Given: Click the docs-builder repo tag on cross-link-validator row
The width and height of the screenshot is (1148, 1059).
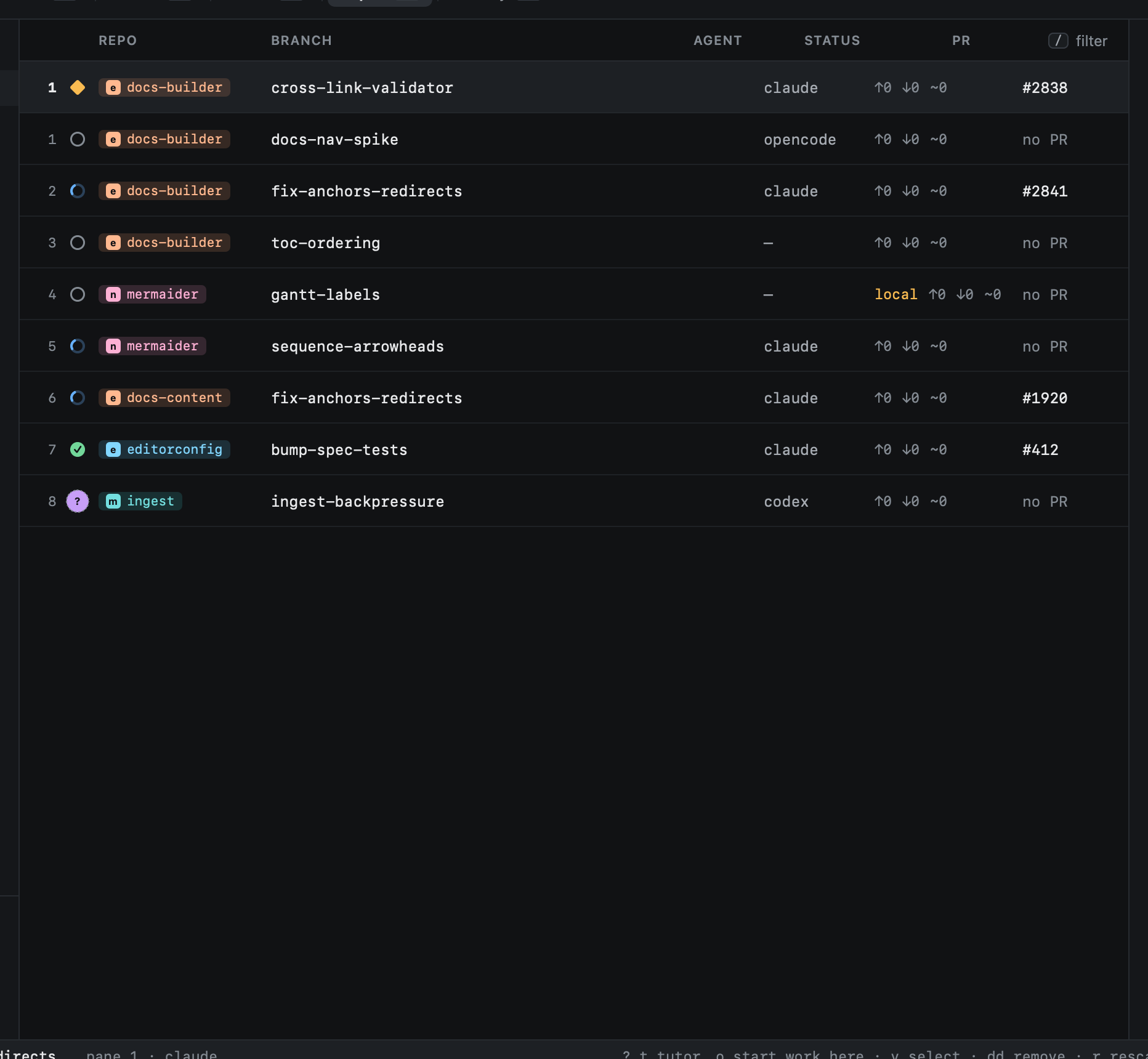Looking at the screenshot, I should coord(164,87).
